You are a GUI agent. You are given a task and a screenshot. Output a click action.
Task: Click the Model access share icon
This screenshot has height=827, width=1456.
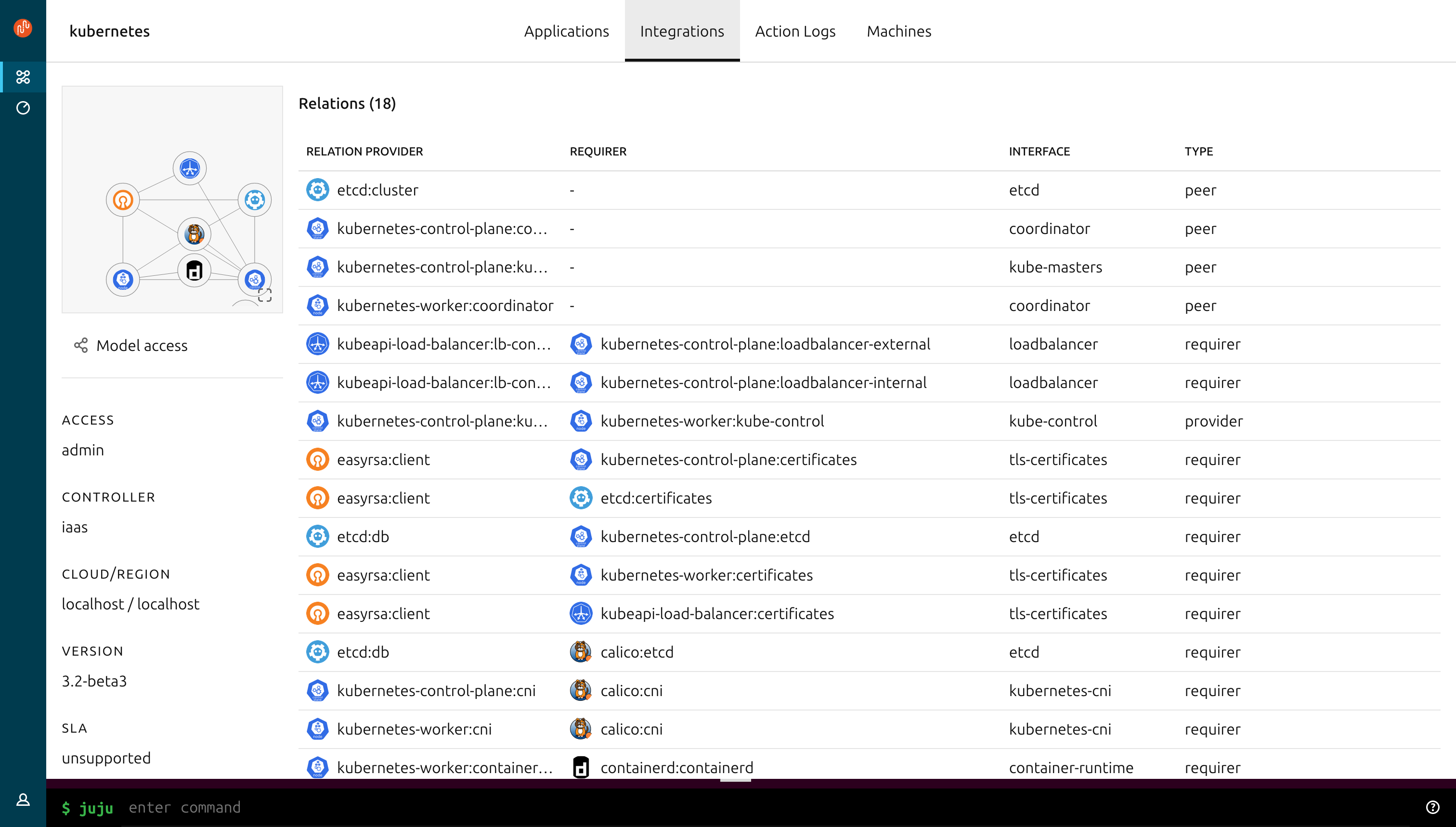click(81, 345)
